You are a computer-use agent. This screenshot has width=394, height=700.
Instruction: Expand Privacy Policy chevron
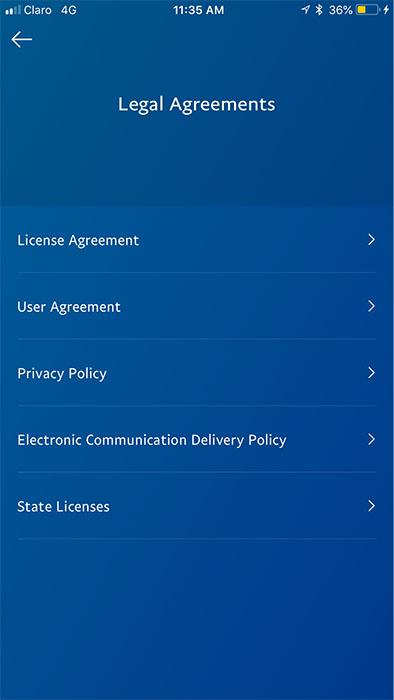point(371,373)
